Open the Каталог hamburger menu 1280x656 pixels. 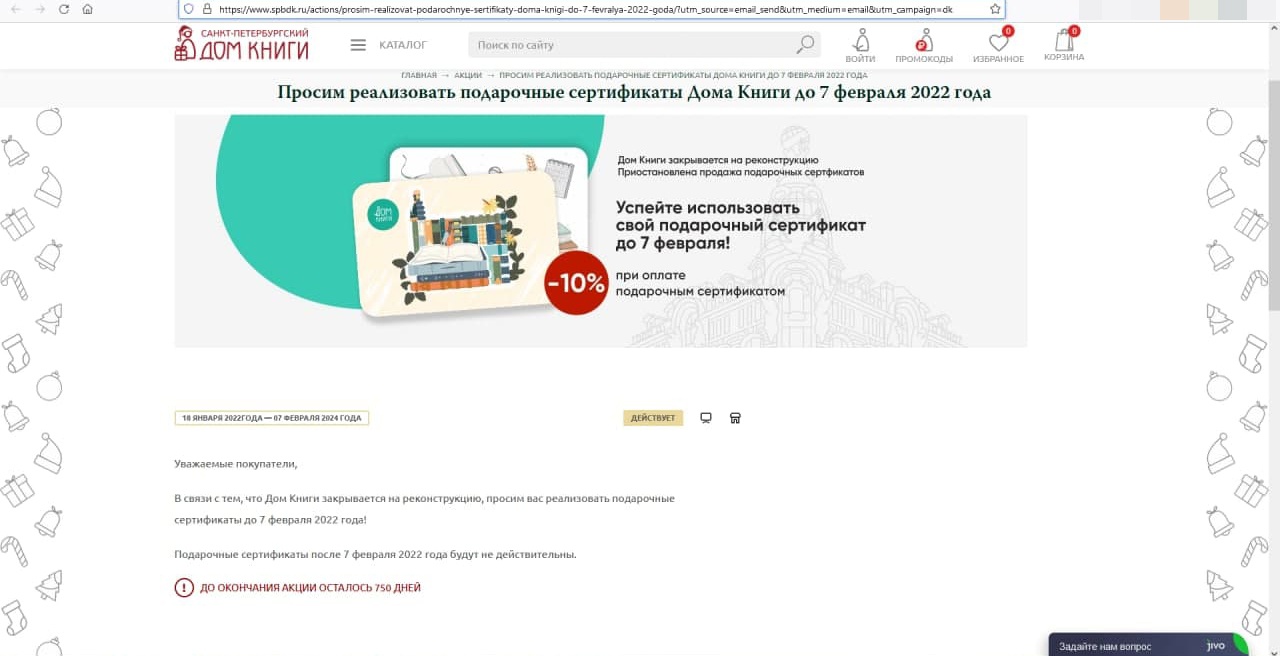[389, 45]
